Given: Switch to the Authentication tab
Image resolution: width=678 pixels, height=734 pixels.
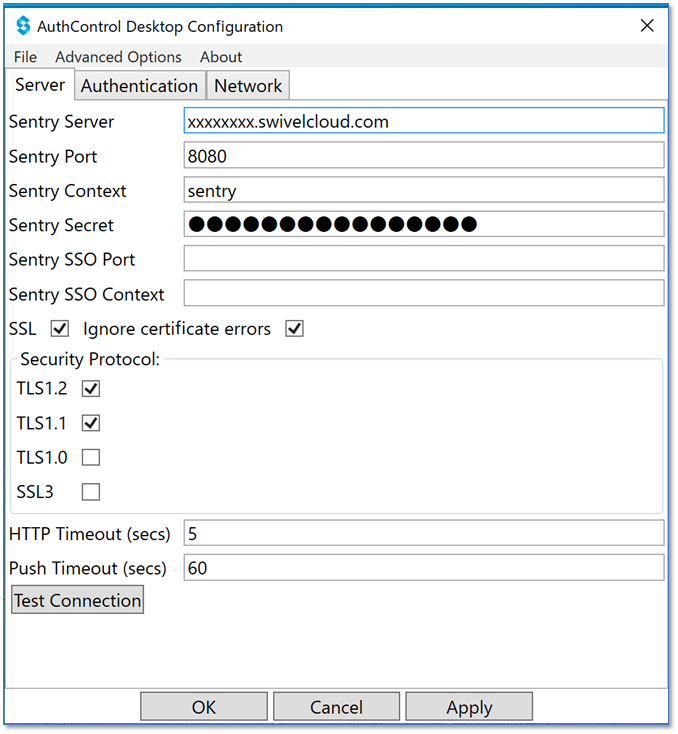Looking at the screenshot, I should click(140, 86).
